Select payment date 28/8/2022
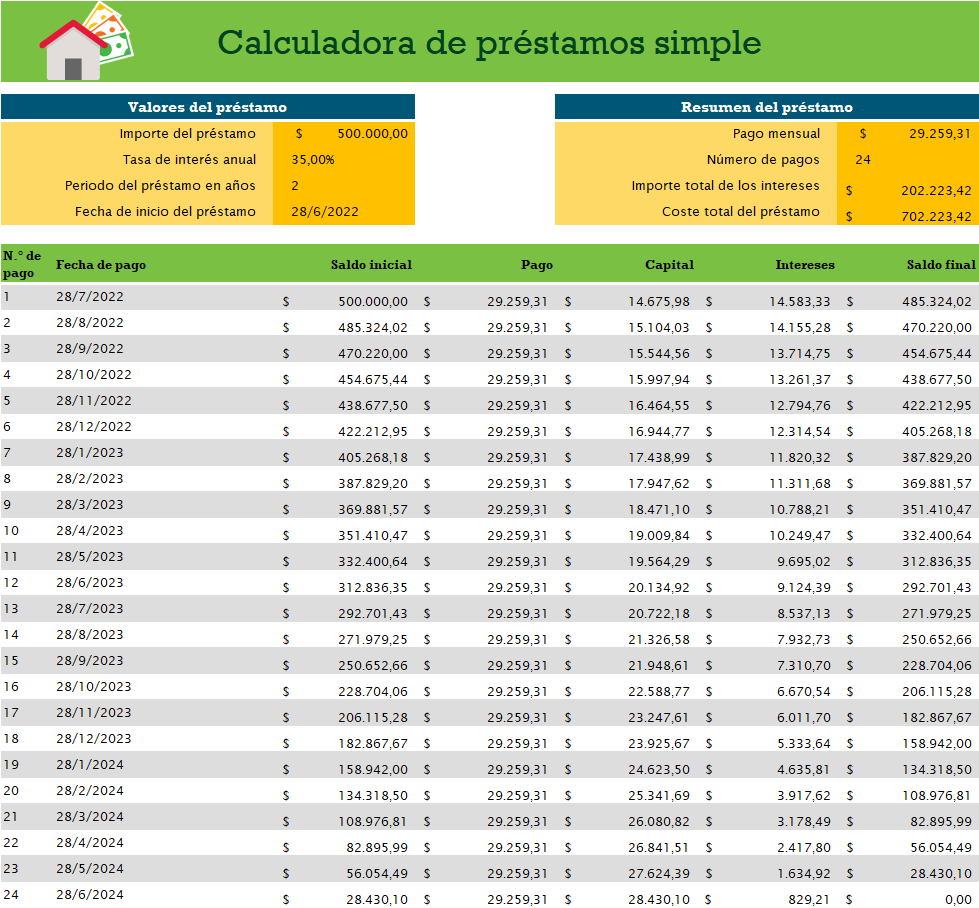The height and width of the screenshot is (908, 979). click(90, 323)
